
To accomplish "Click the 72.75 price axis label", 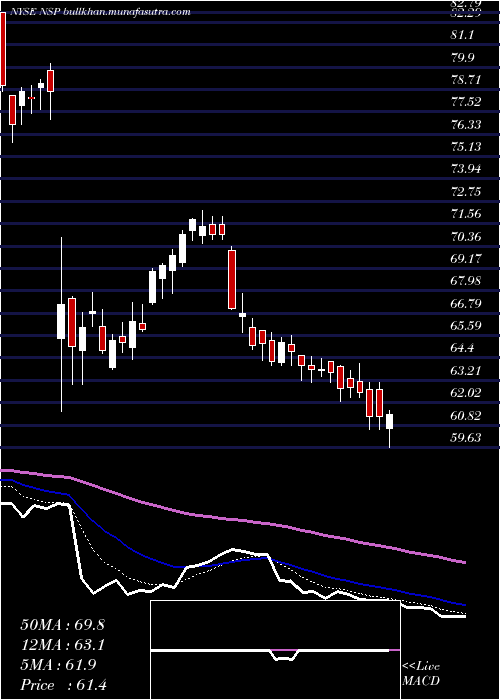I will tap(466, 192).
